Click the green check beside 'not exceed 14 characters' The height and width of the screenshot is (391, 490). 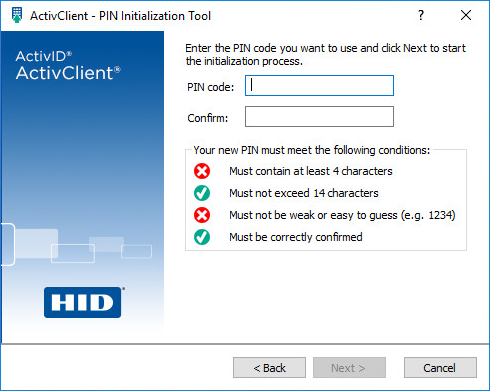tap(202, 193)
